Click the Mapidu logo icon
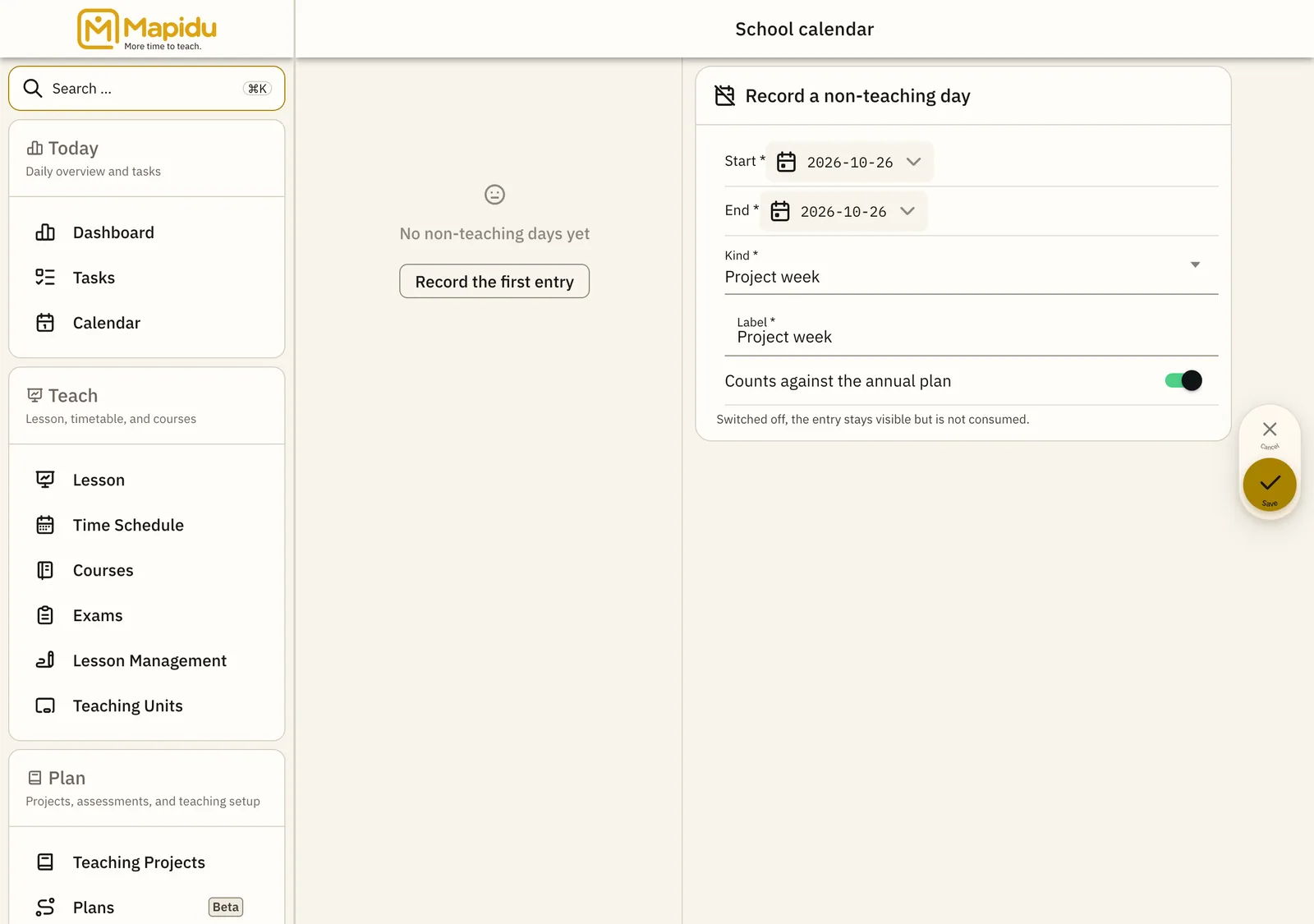1314x924 pixels. tap(98, 30)
